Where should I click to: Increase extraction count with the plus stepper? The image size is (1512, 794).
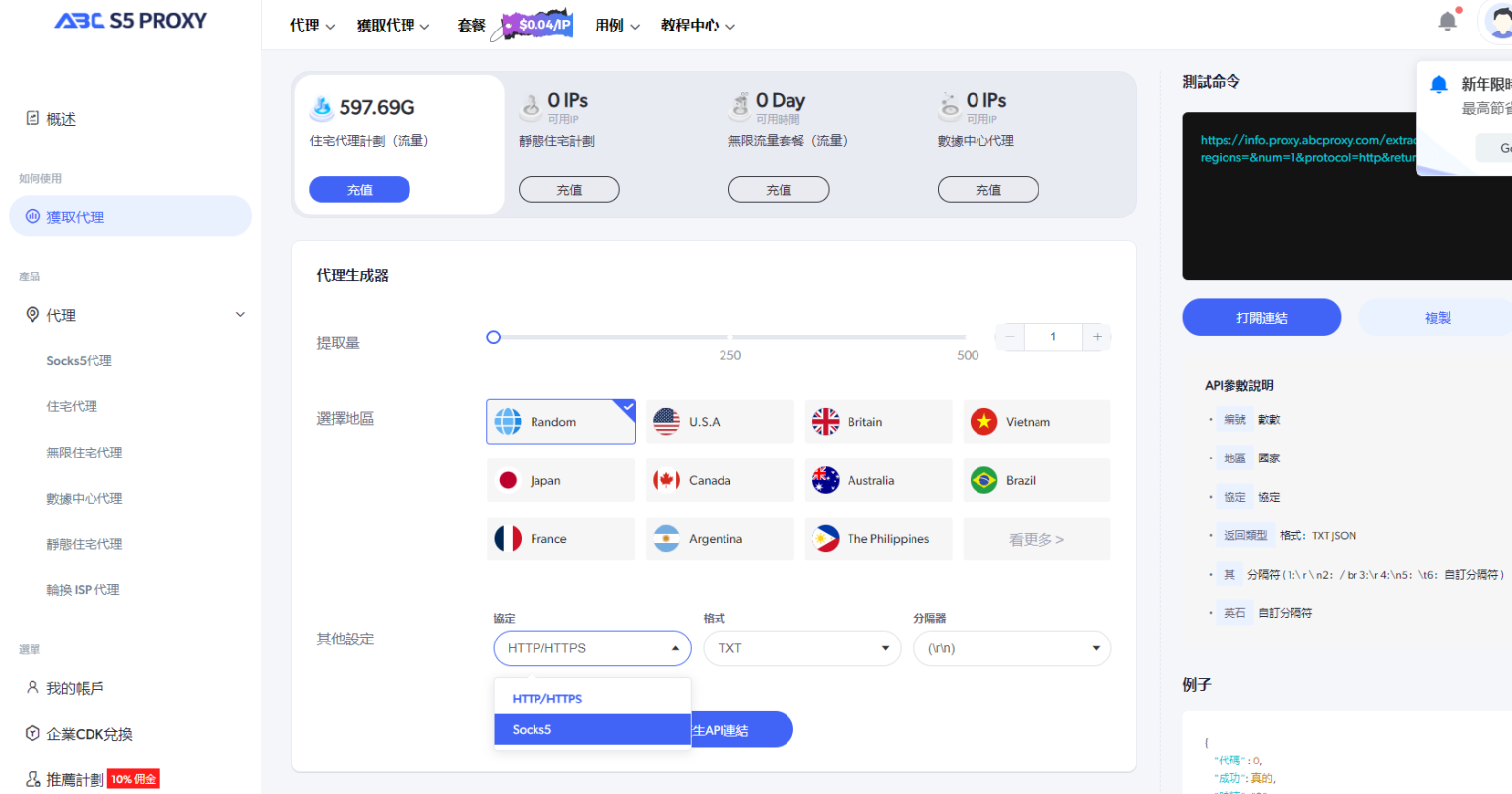click(x=1096, y=336)
